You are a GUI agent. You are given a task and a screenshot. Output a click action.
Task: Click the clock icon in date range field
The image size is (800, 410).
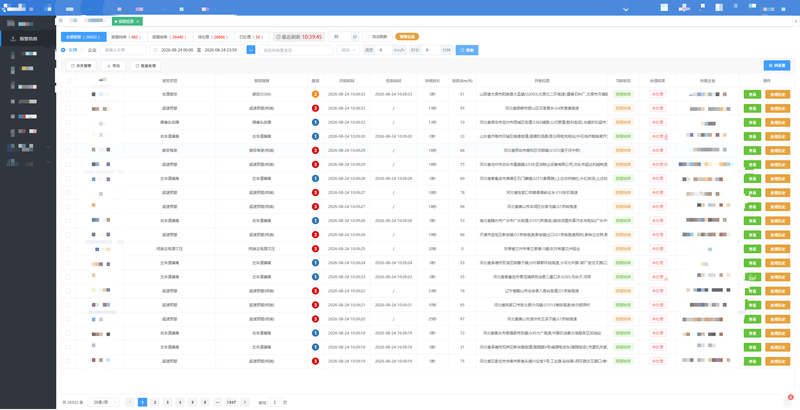tap(156, 50)
